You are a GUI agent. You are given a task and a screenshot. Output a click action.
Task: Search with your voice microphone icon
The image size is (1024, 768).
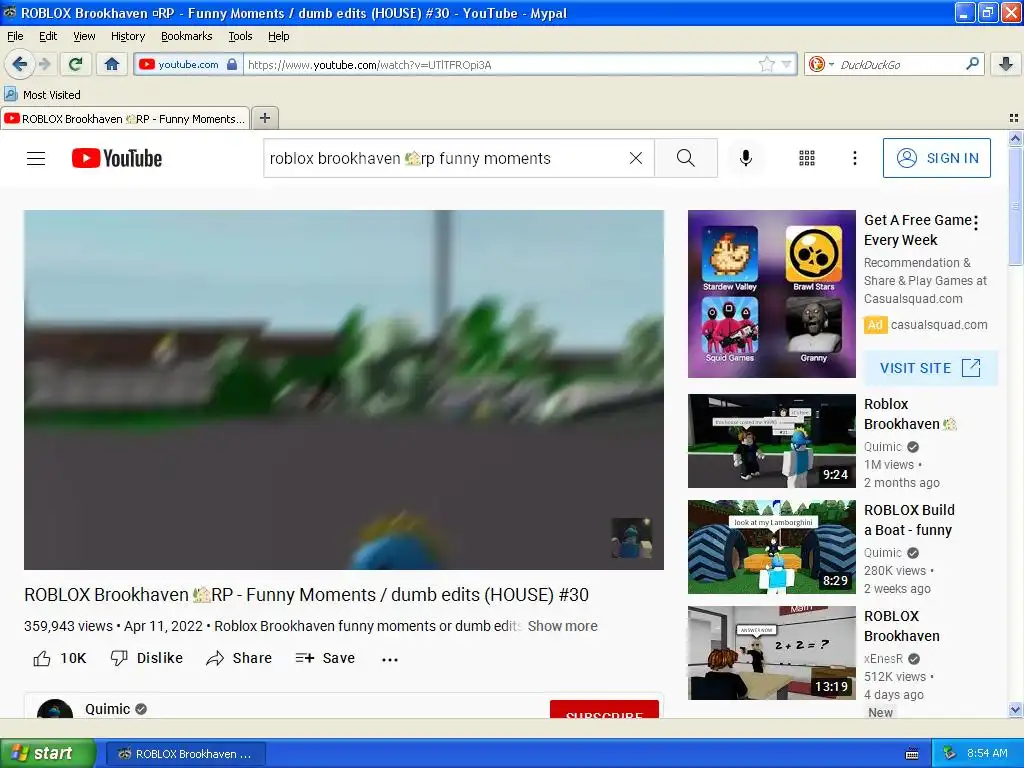[745, 158]
